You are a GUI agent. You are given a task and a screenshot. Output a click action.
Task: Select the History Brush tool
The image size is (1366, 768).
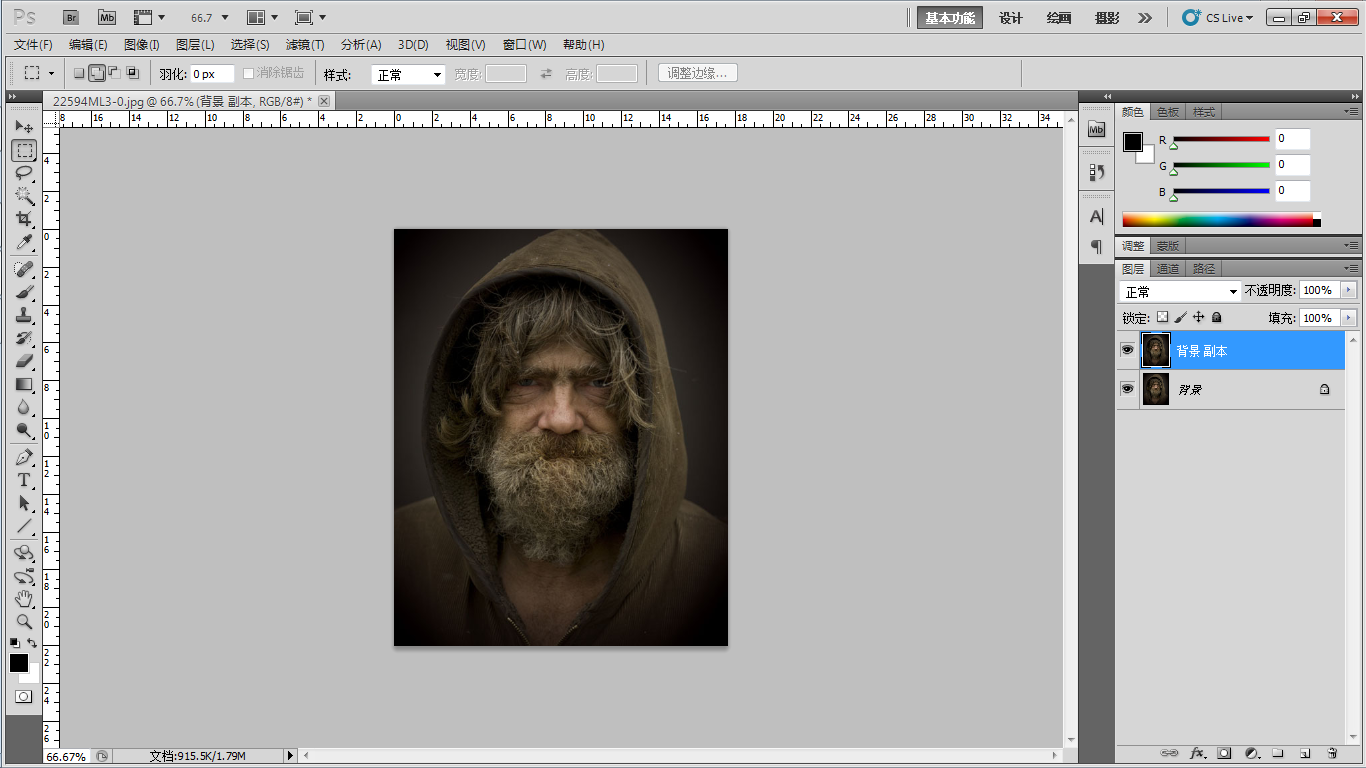24,338
